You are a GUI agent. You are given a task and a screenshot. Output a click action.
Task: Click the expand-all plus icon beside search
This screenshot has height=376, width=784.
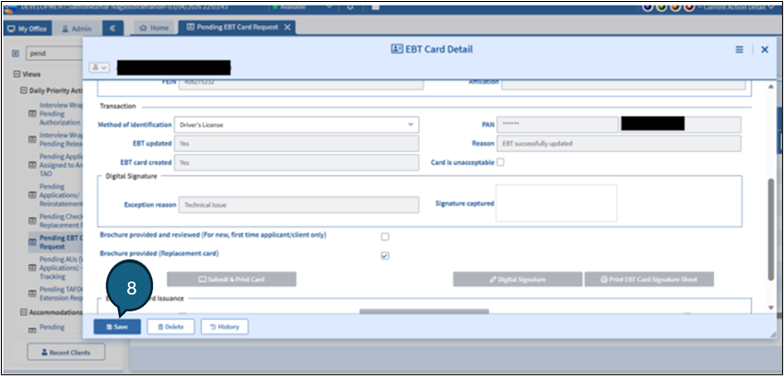[x=15, y=53]
